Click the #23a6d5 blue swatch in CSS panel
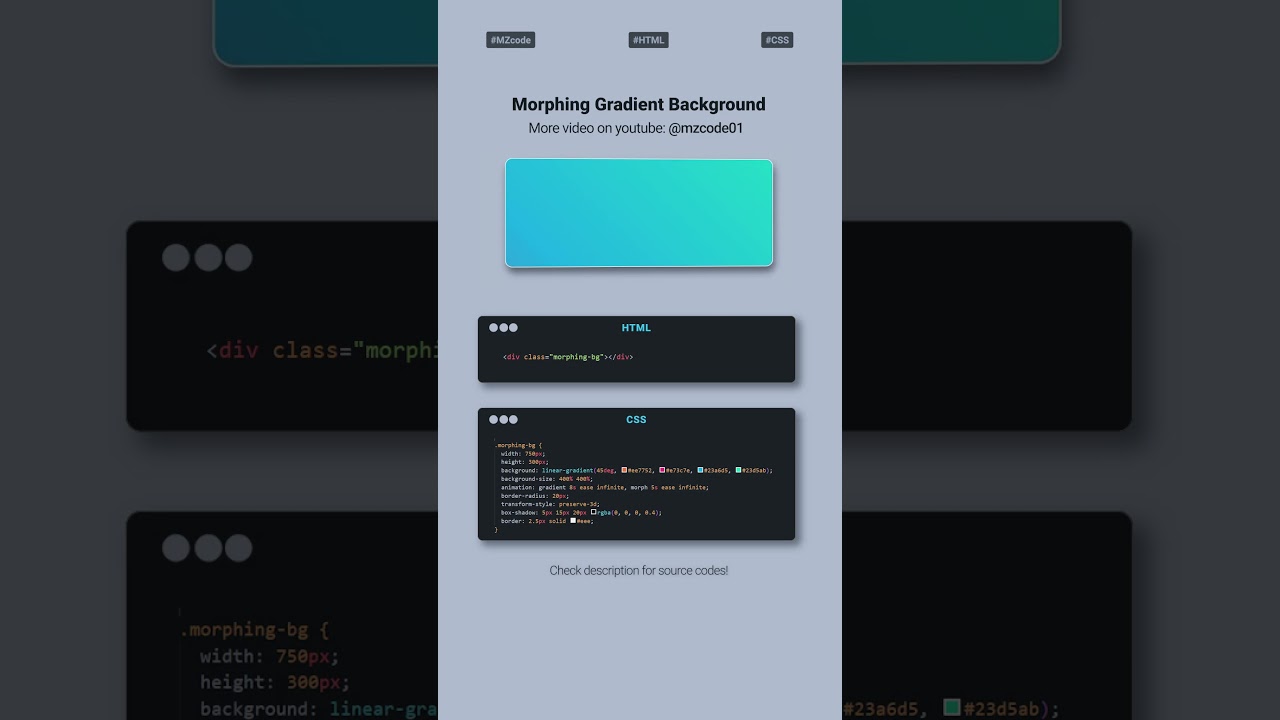1280x720 pixels. coord(700,470)
